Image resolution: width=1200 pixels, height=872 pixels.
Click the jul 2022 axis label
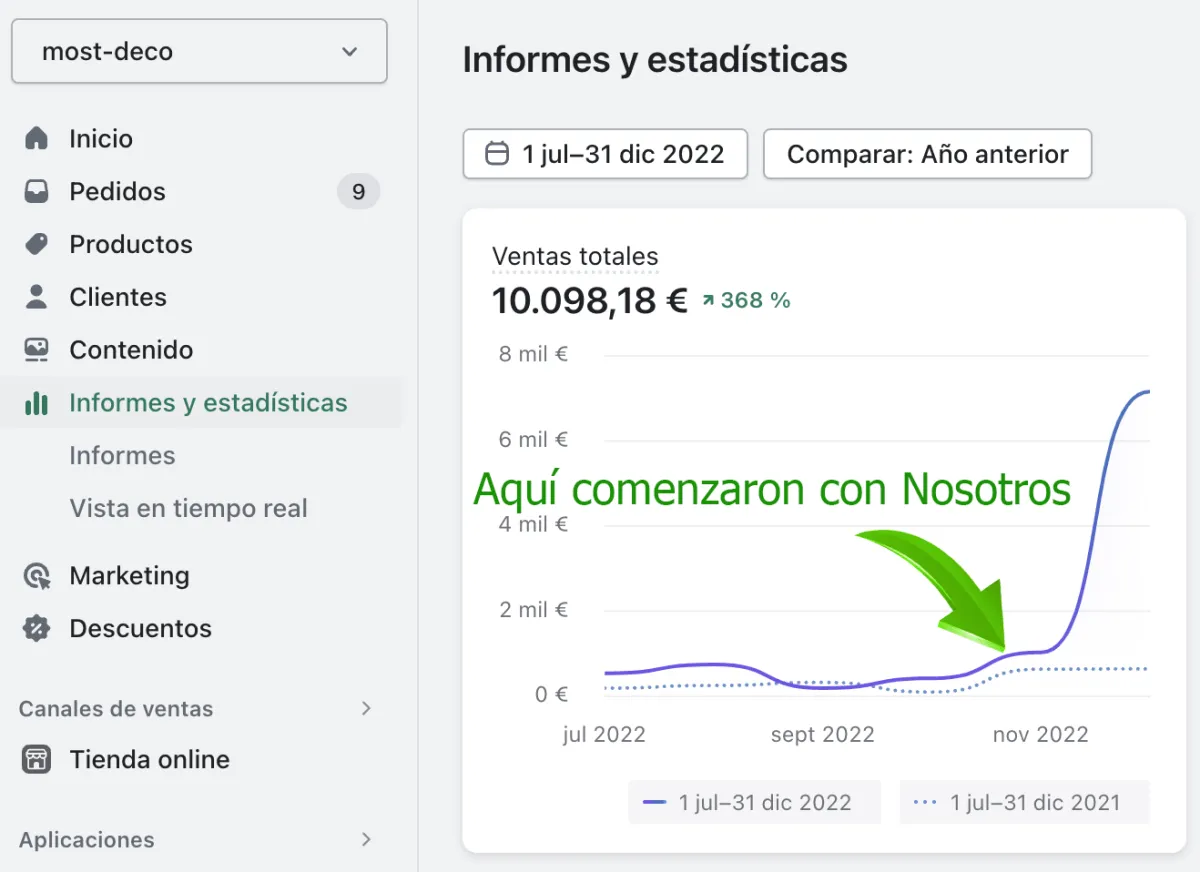(x=604, y=735)
